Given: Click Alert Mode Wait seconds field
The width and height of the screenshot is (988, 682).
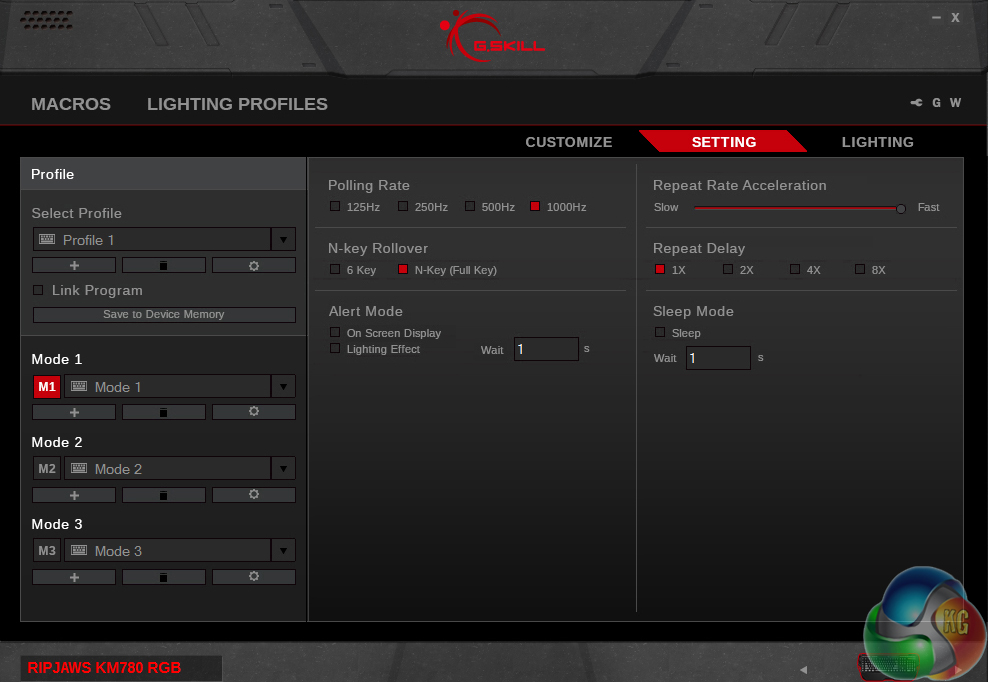Looking at the screenshot, I should click(x=546, y=349).
